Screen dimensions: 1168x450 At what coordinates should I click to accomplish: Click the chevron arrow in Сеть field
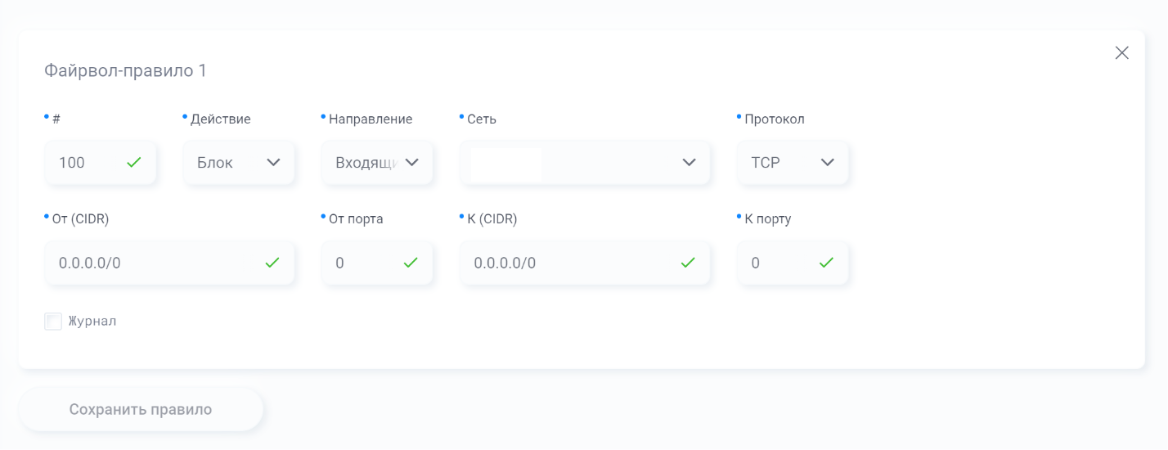689,162
